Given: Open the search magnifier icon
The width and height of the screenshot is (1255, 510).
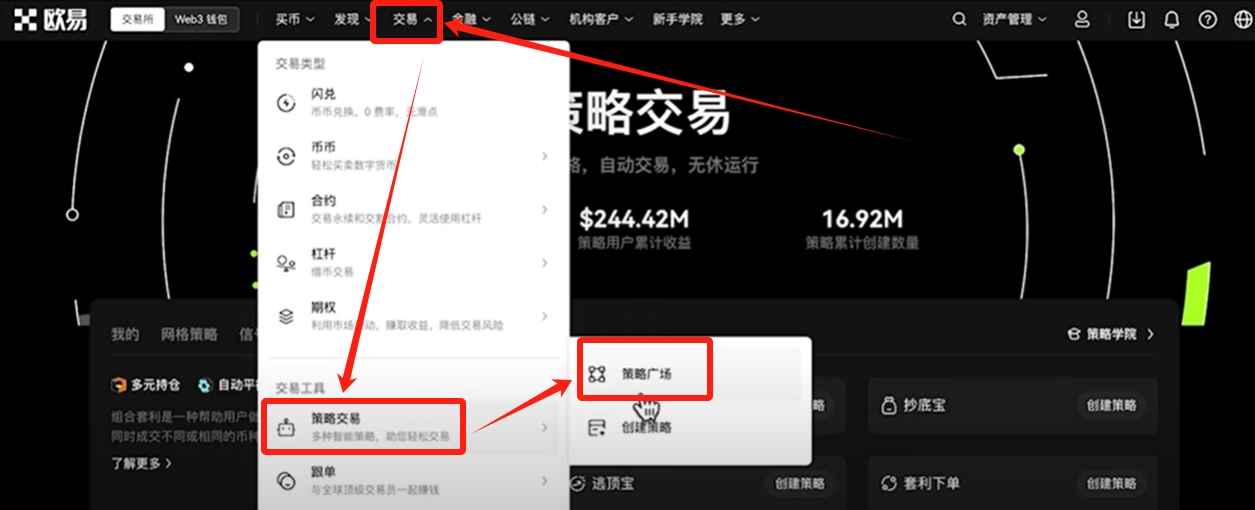Looking at the screenshot, I should (x=959, y=19).
